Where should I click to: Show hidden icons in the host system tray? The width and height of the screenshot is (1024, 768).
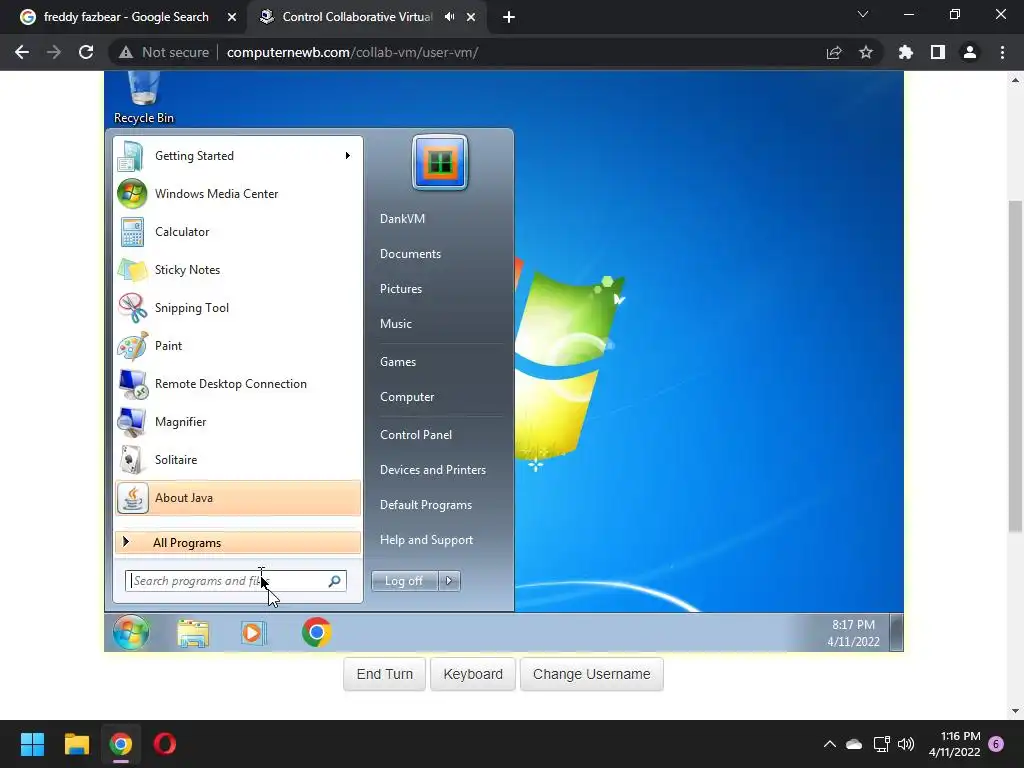click(x=829, y=744)
